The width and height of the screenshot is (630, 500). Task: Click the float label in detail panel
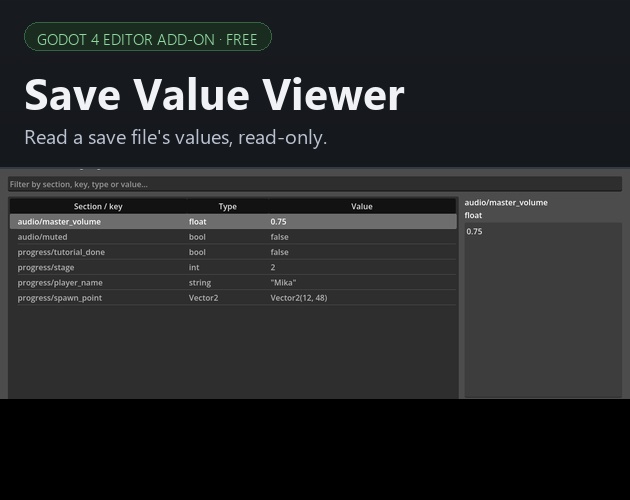[473, 215]
